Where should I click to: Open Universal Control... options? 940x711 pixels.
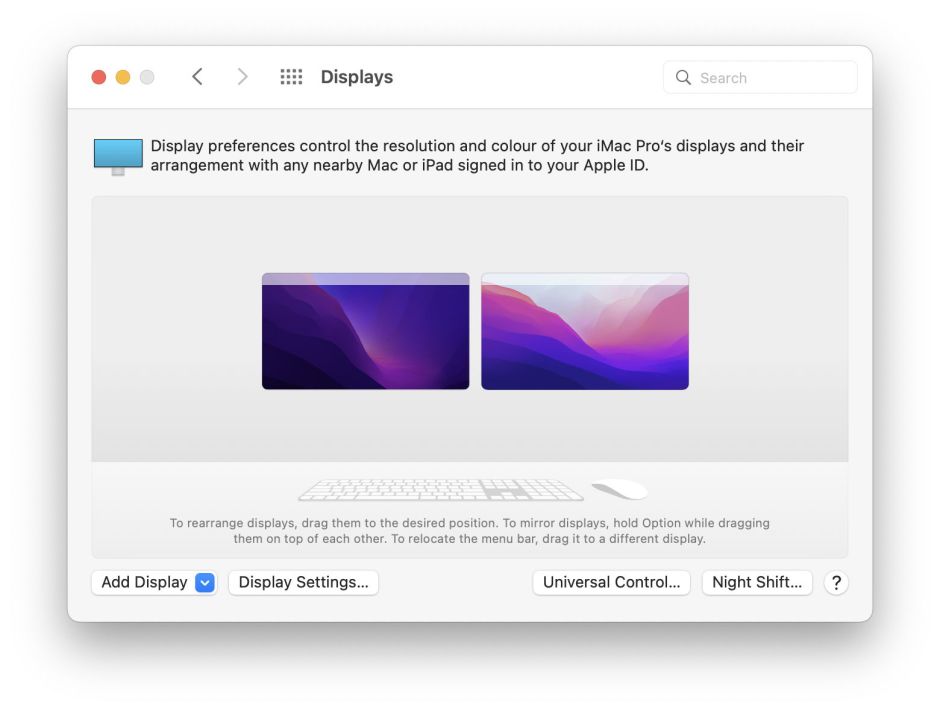[x=611, y=583]
